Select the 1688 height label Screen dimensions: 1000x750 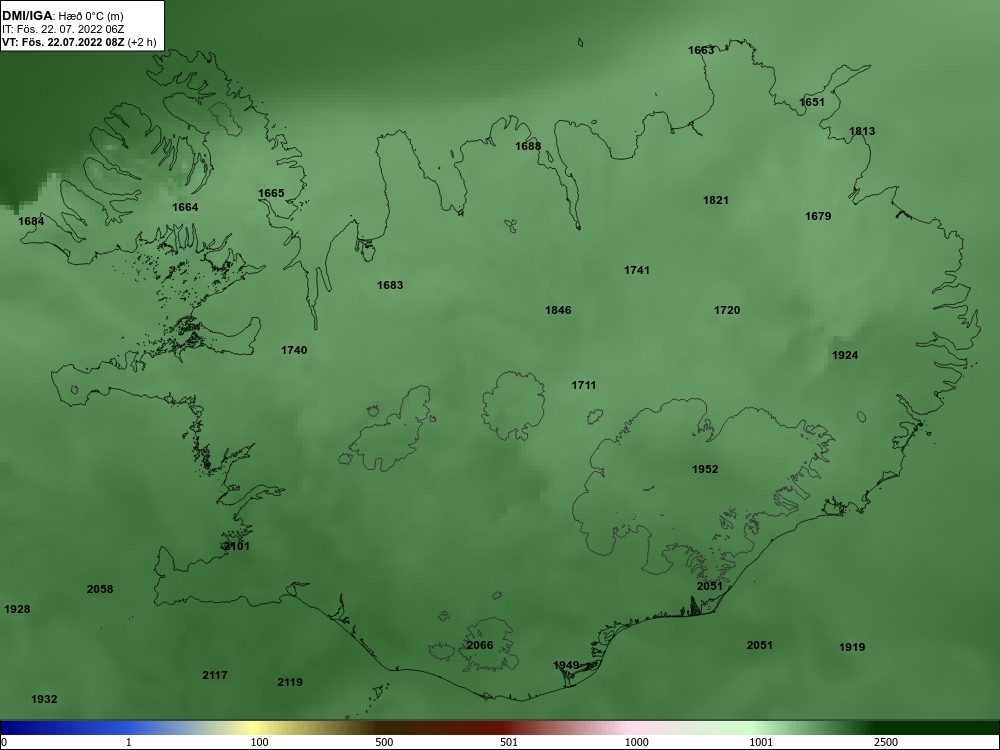(x=528, y=146)
